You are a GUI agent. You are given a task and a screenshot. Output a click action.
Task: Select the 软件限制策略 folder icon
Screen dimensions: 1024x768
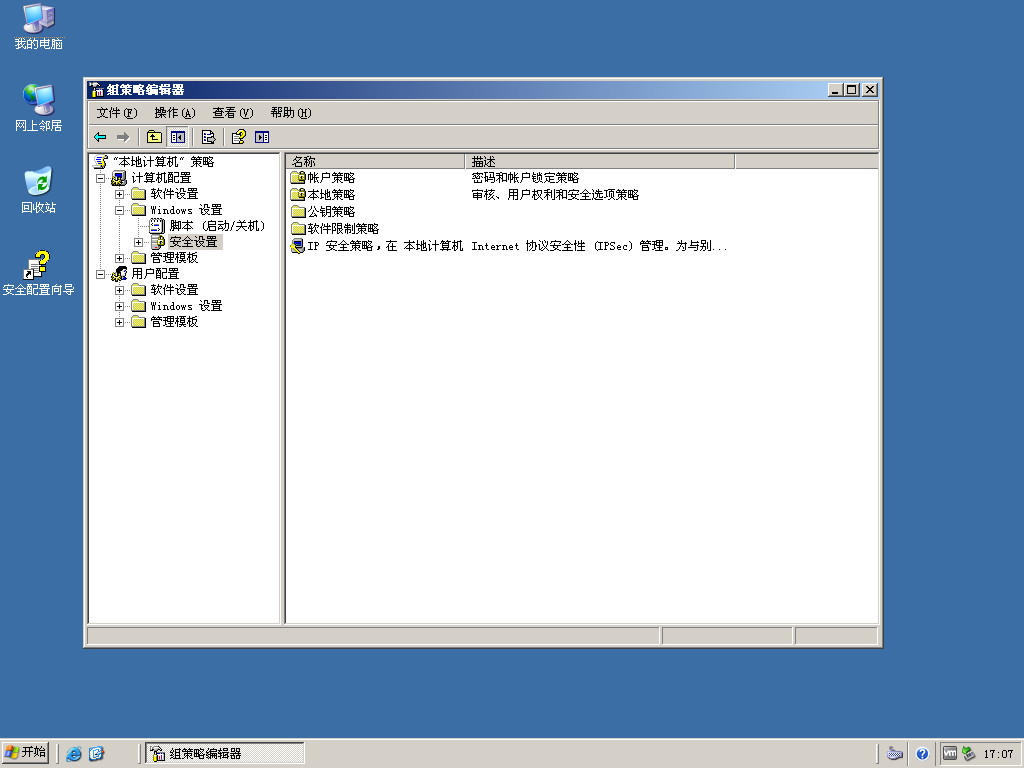tap(298, 229)
